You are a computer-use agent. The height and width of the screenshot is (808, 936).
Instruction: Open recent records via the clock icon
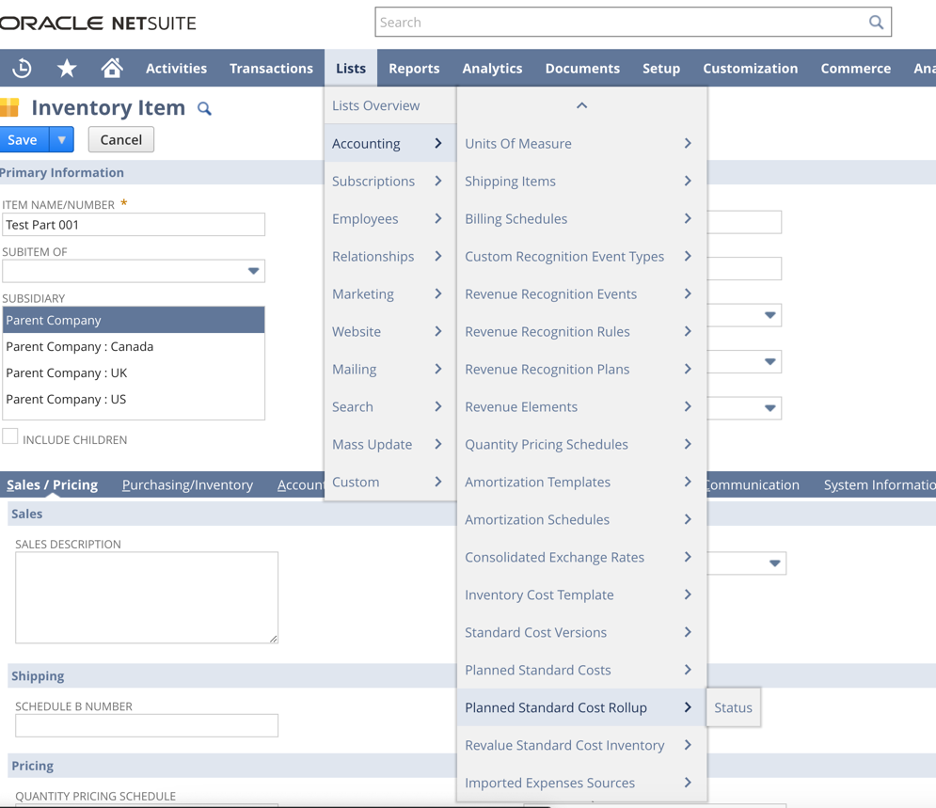point(21,68)
